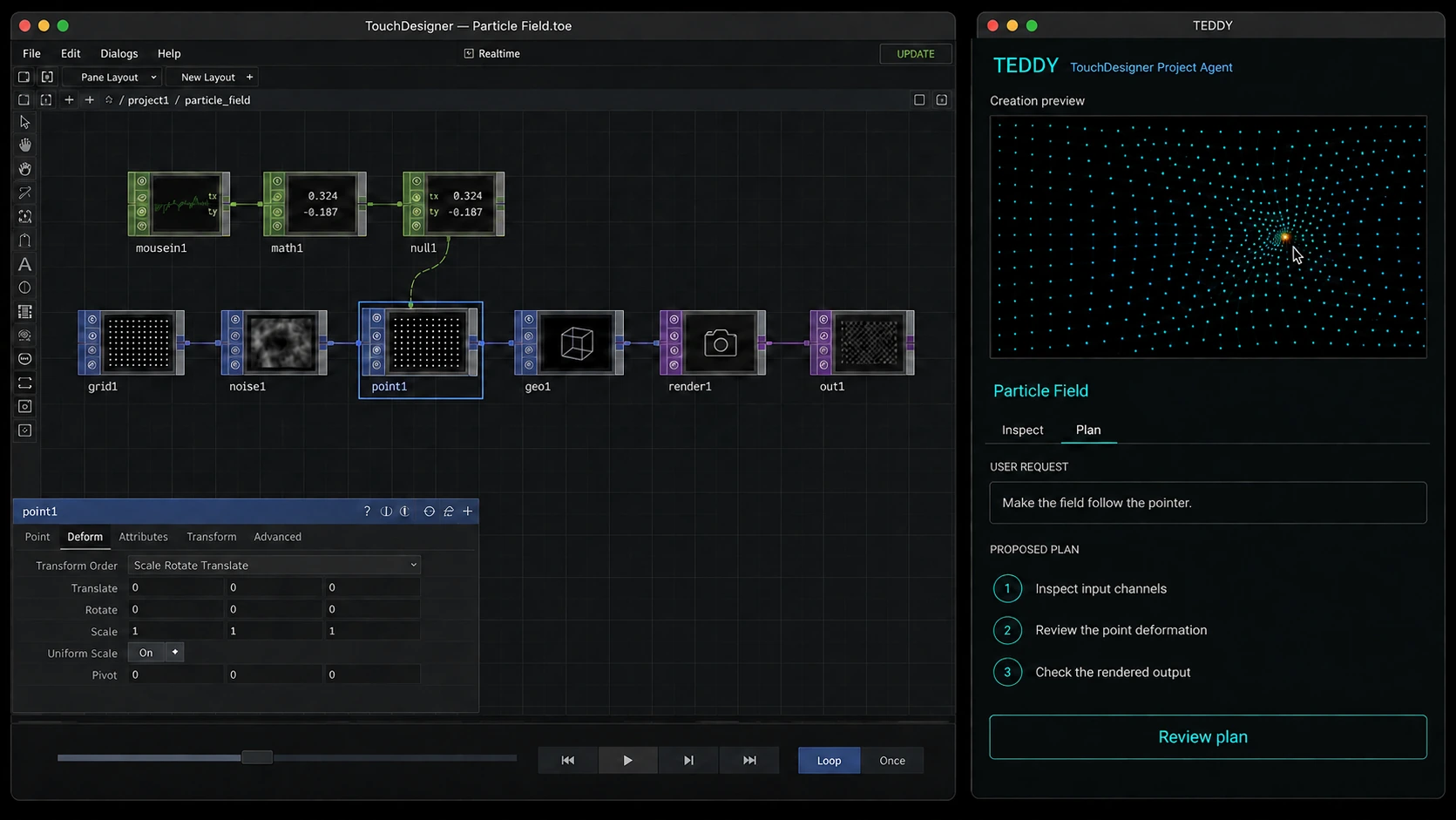
Task: Open the File menu
Action: (x=31, y=54)
